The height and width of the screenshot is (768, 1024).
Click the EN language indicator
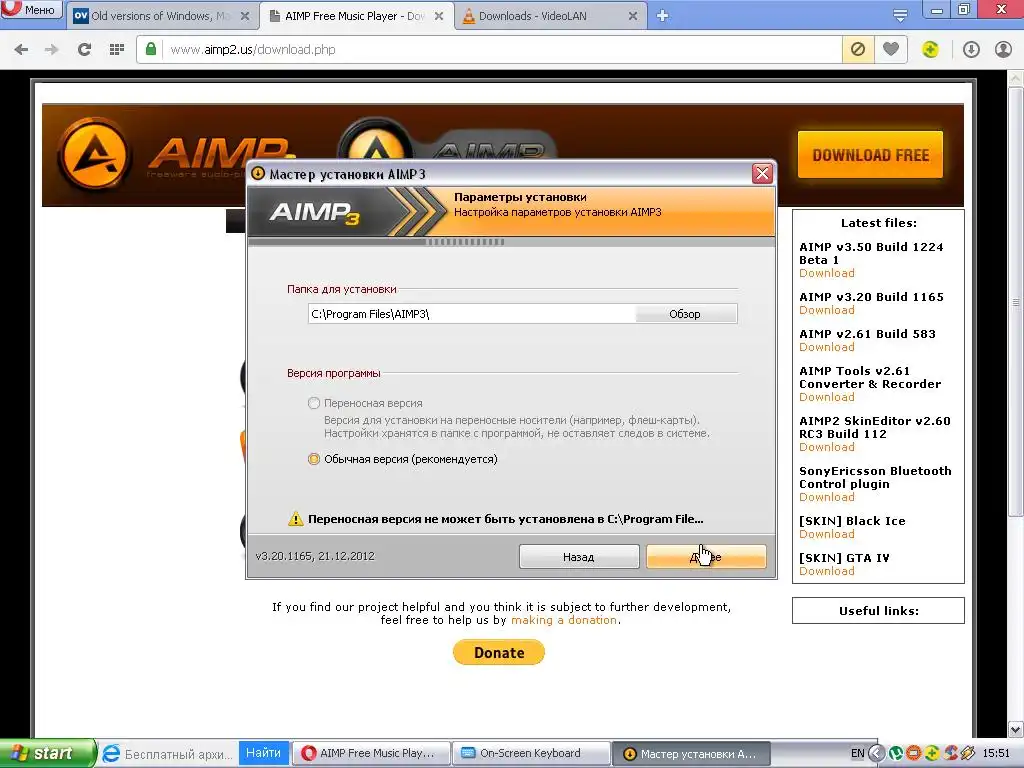point(857,754)
